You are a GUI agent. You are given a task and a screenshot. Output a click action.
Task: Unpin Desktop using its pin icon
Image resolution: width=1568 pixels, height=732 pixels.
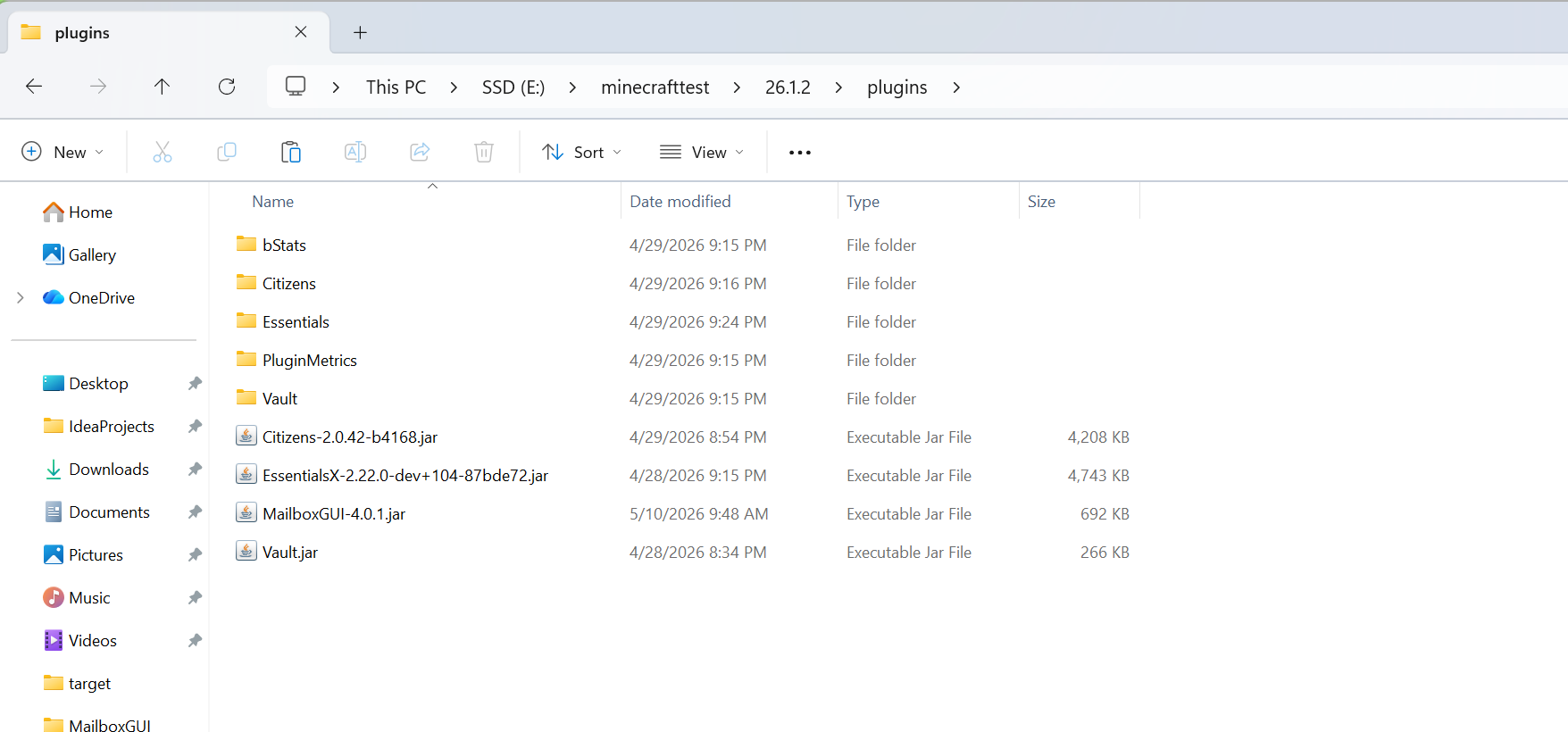[x=195, y=384]
